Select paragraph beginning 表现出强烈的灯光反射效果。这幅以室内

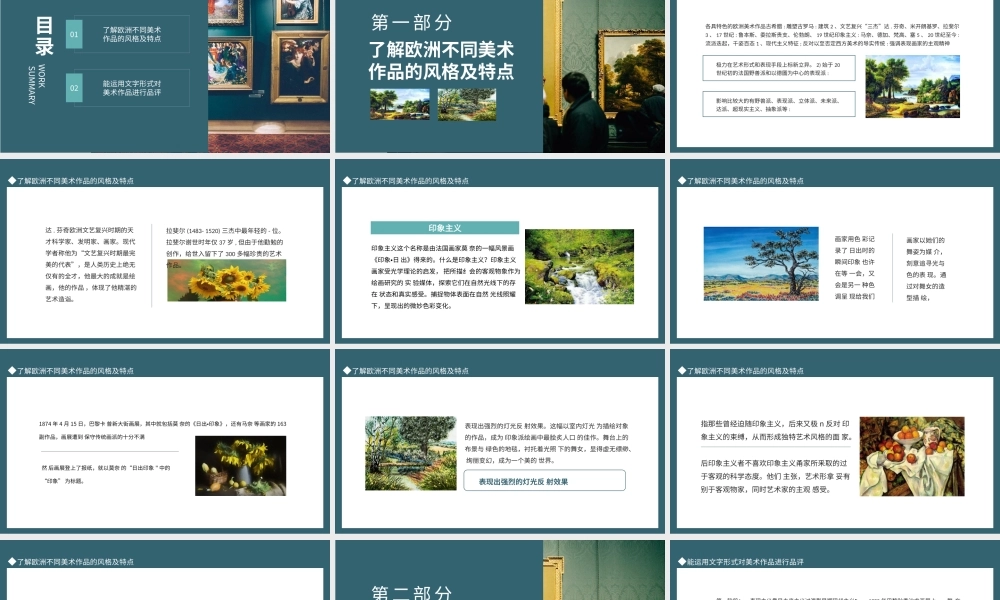click(x=547, y=443)
